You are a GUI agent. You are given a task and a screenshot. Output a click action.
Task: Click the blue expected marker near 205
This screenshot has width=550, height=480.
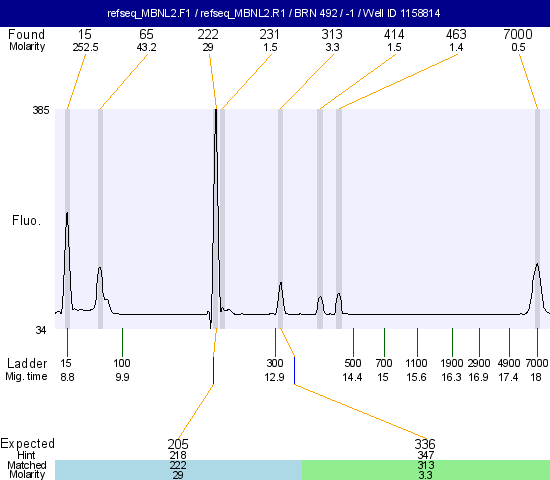213,371
